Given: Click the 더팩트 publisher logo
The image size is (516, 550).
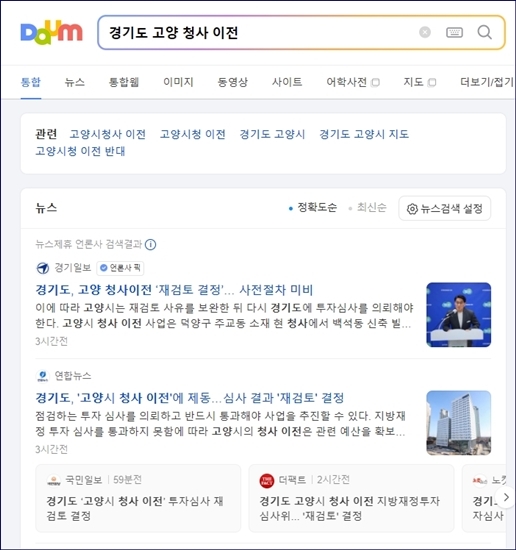Looking at the screenshot, I should [267, 480].
